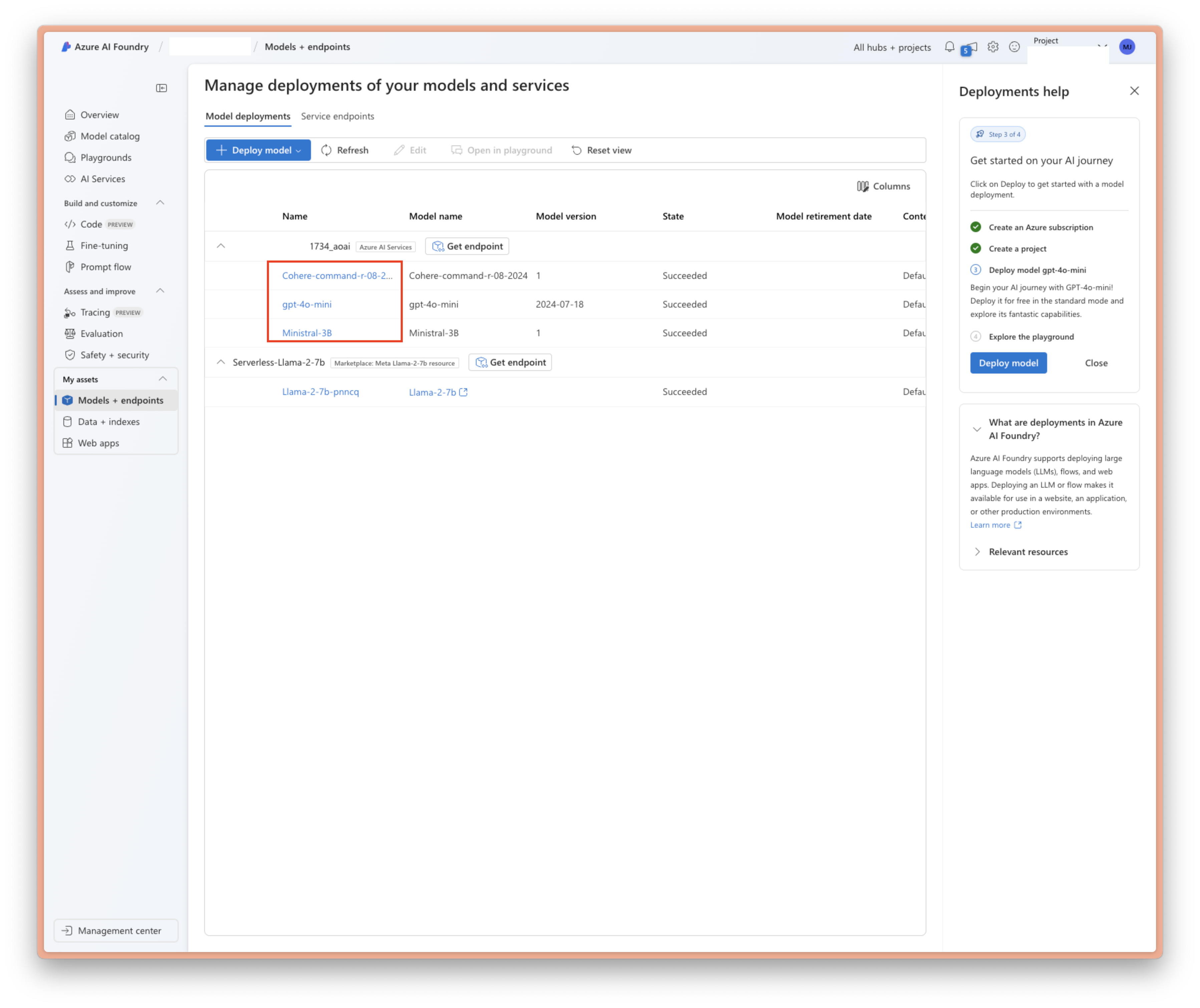Image resolution: width=1200 pixels, height=1008 pixels.
Task: Collapse the left navigation sidebar
Action: pos(161,88)
